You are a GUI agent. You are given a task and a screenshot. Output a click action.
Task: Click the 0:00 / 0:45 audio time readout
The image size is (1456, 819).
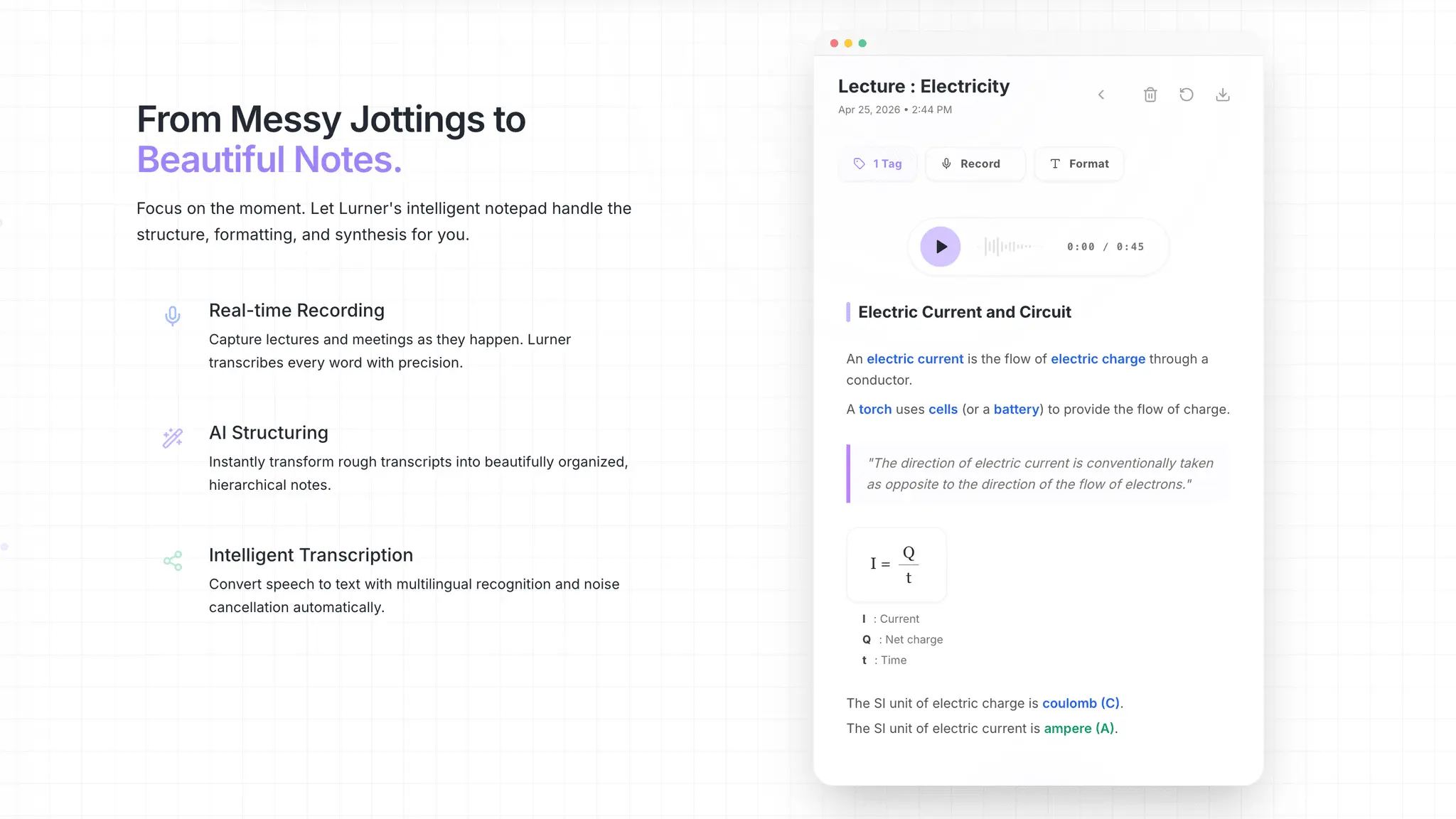(1106, 247)
